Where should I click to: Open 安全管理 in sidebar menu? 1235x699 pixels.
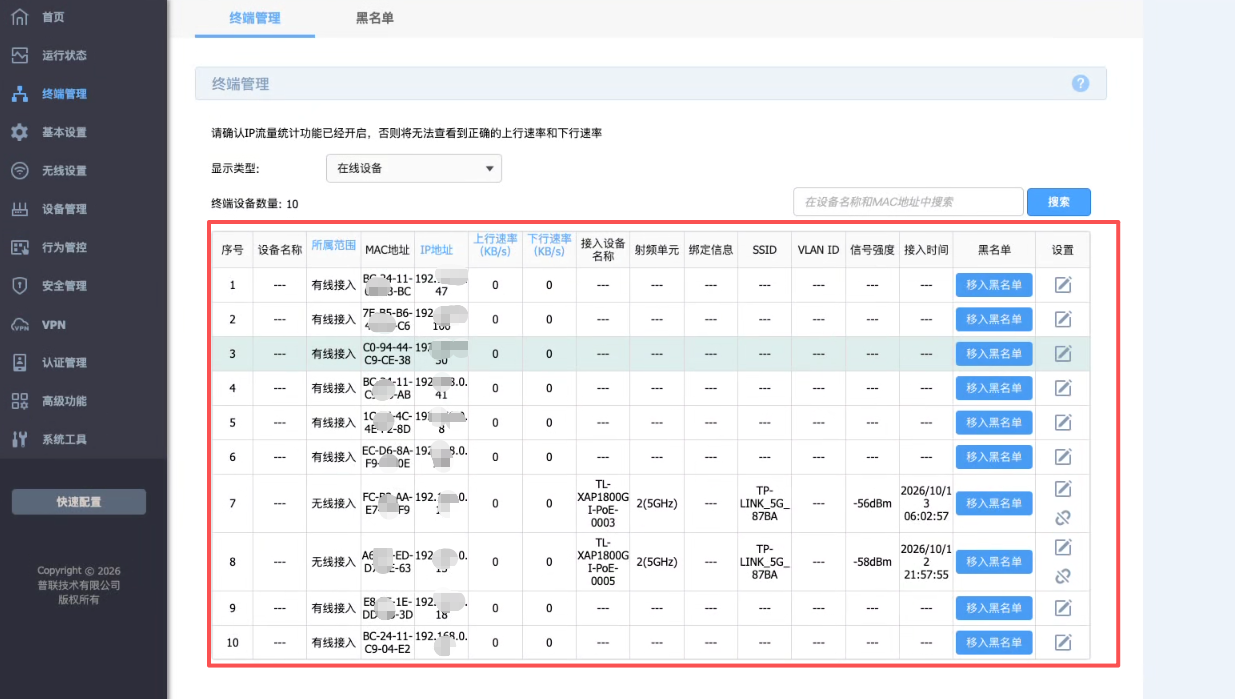click(x=64, y=286)
